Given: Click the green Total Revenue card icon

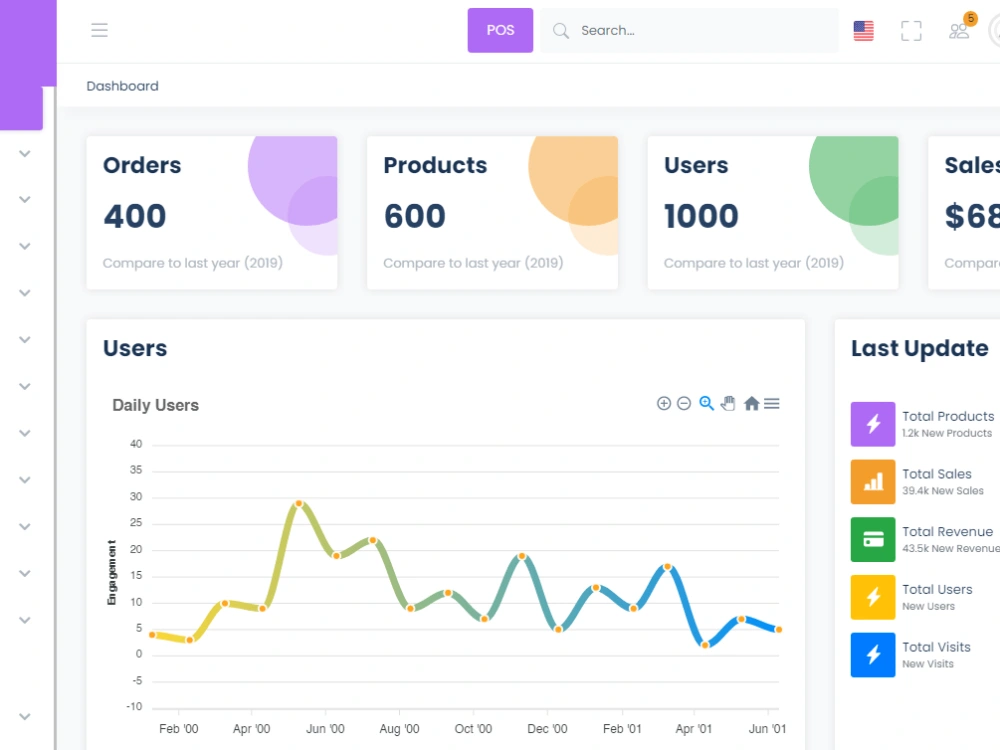Looking at the screenshot, I should (x=873, y=540).
